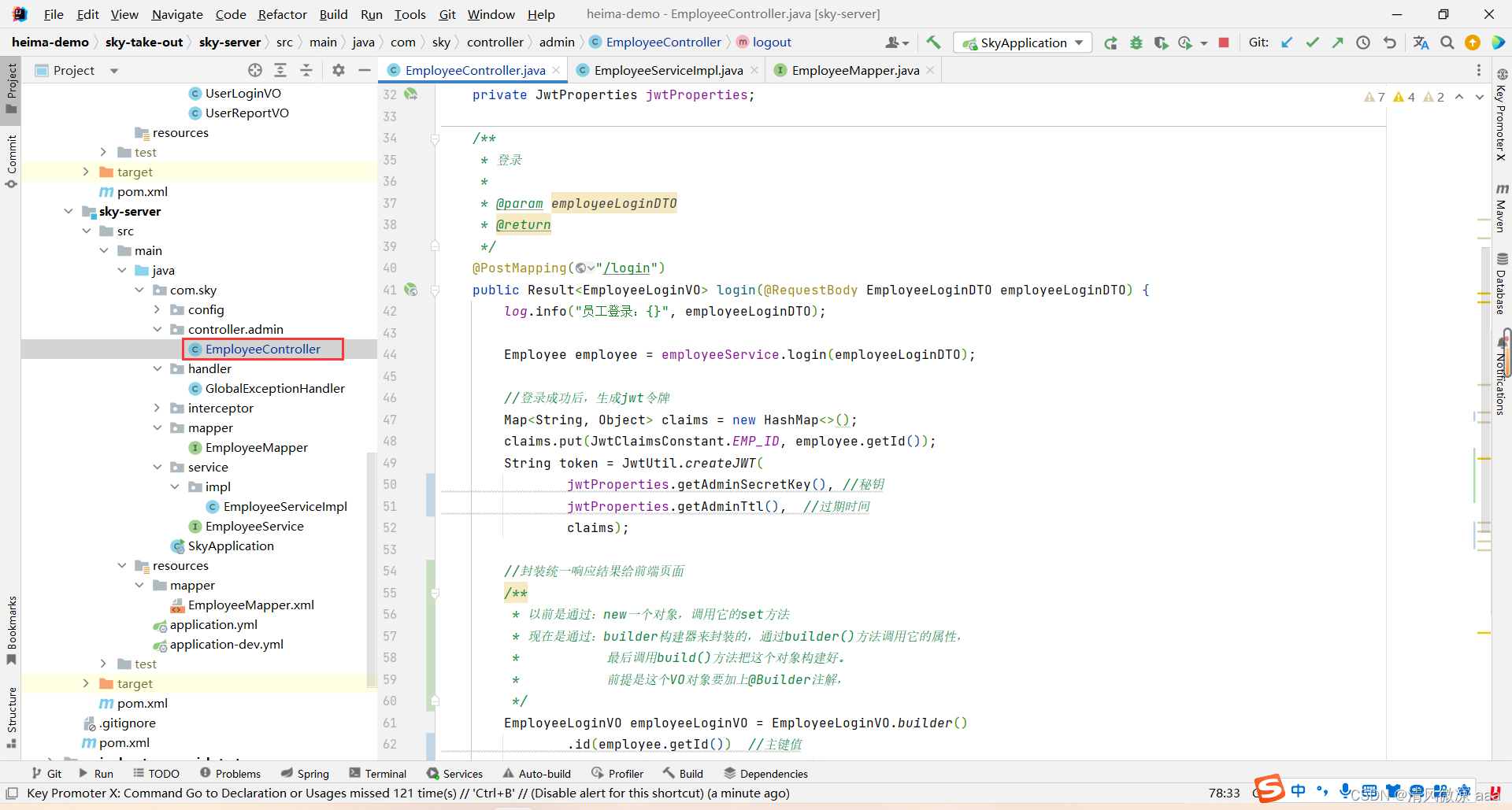Click the gutter endpoint icon on line 41
This screenshot has width=1512, height=810.
pos(411,290)
